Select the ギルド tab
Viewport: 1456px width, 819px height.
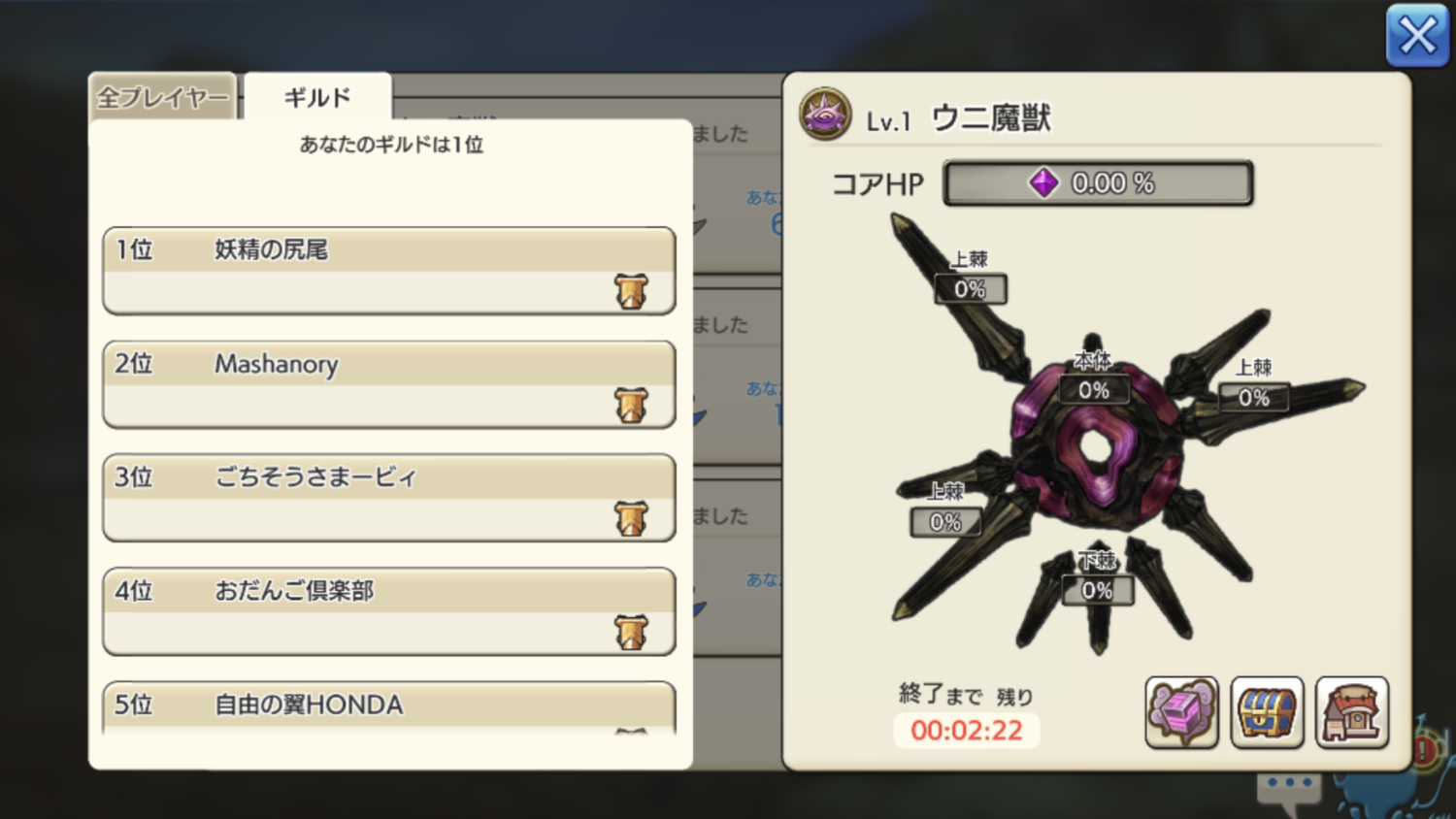[317, 97]
